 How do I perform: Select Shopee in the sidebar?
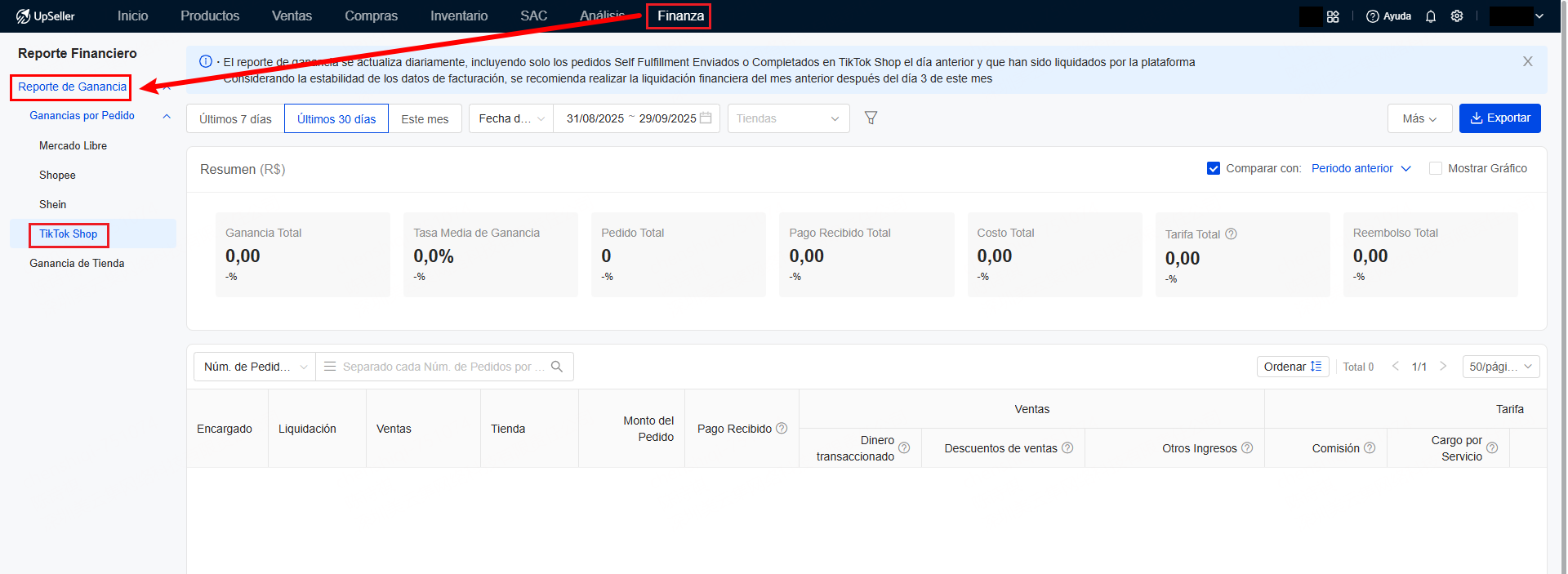[x=57, y=176]
